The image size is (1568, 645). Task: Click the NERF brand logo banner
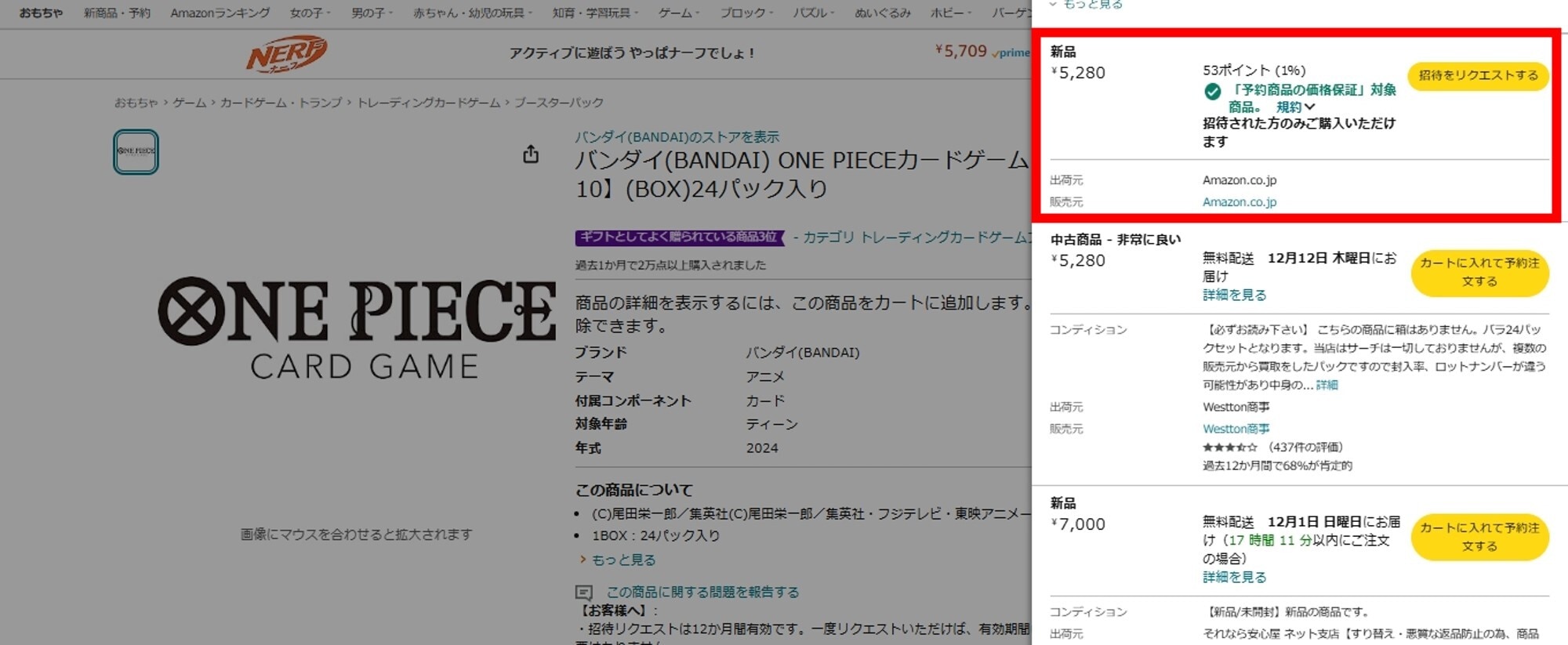point(286,53)
